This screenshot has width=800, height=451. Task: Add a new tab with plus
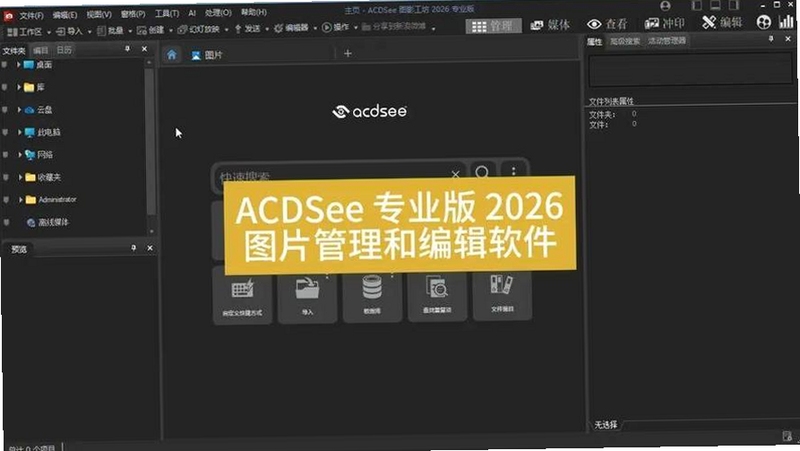click(347, 53)
